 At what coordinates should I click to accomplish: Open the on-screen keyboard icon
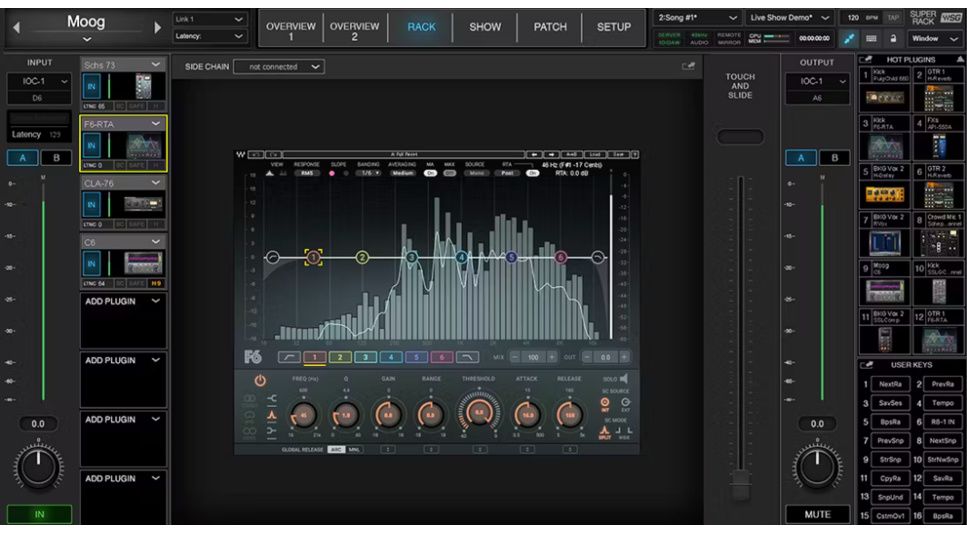tap(871, 38)
